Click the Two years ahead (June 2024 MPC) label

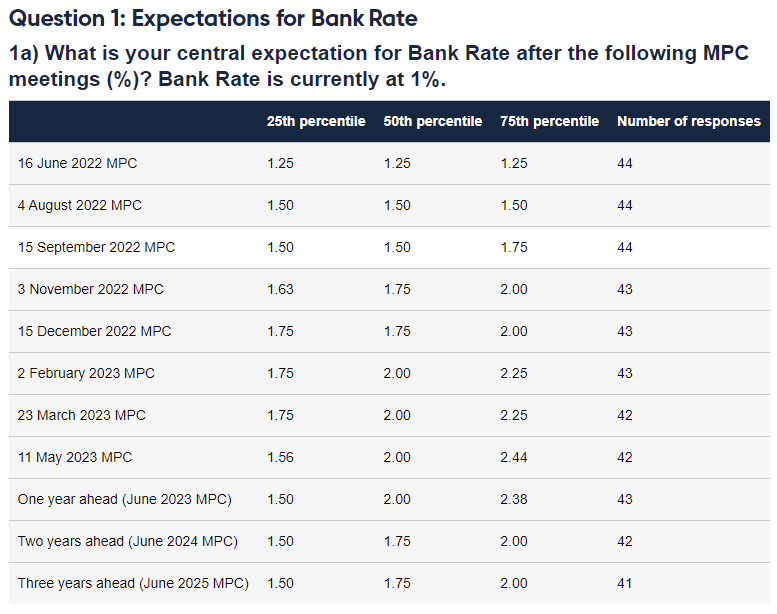pos(128,541)
